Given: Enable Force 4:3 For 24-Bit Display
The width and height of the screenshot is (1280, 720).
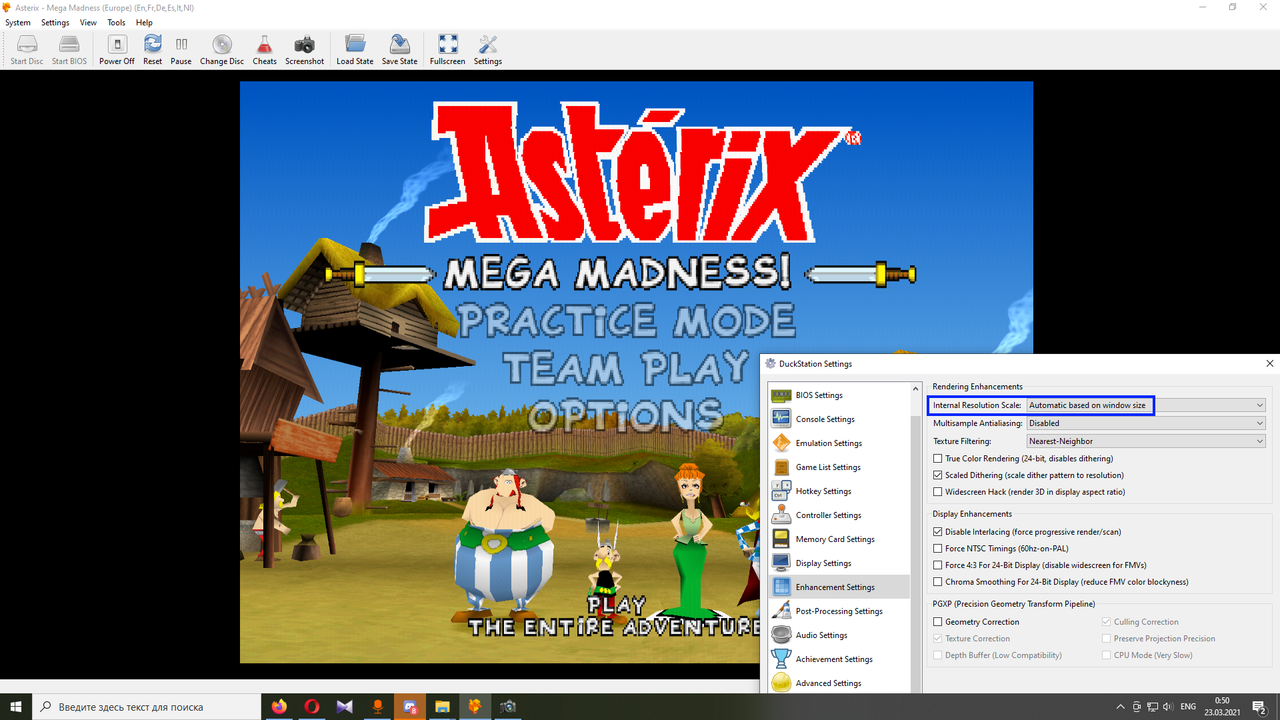Looking at the screenshot, I should pos(938,565).
